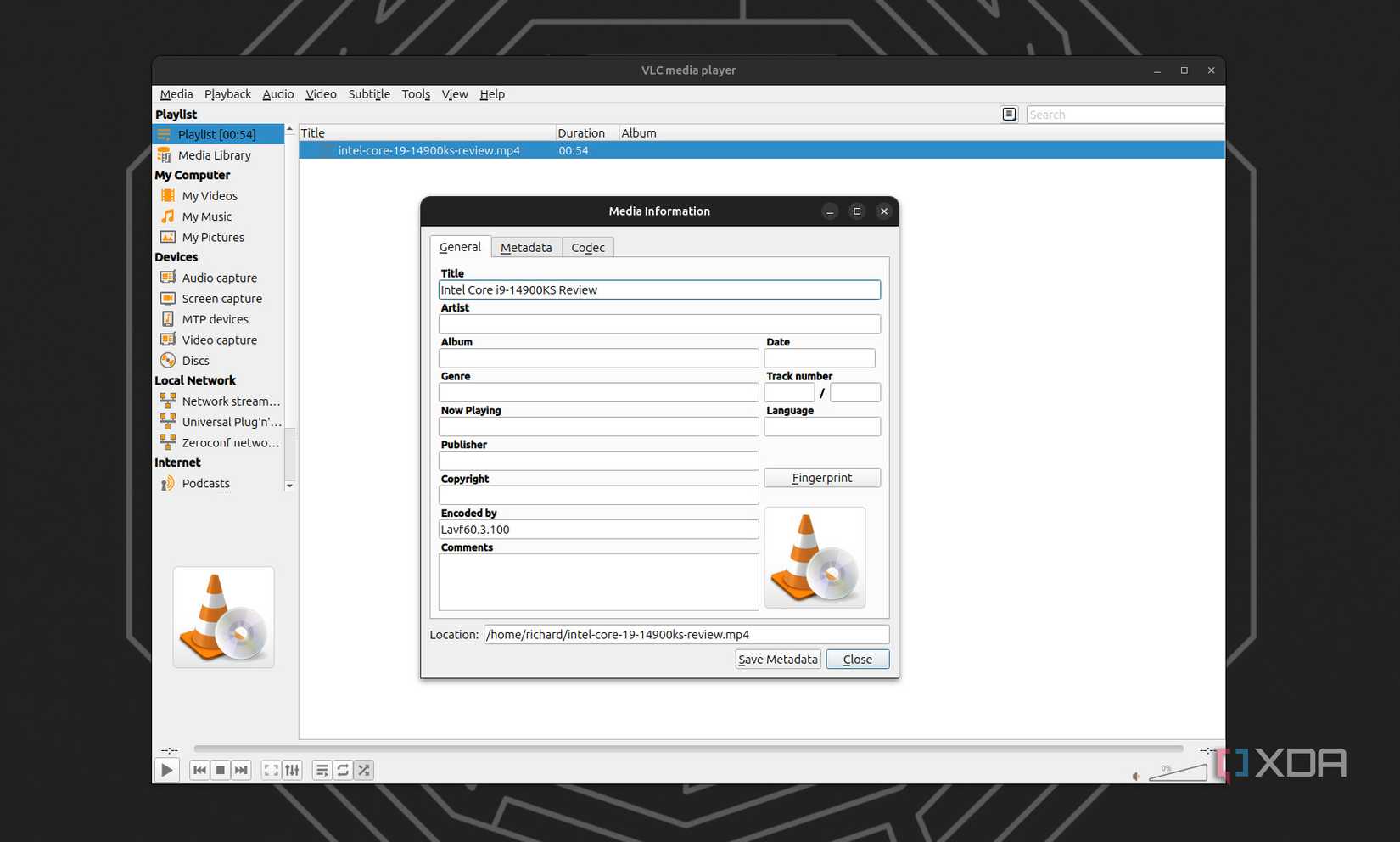The width and height of the screenshot is (1400, 842).
Task: Toggle loop playback
Action: point(343,769)
